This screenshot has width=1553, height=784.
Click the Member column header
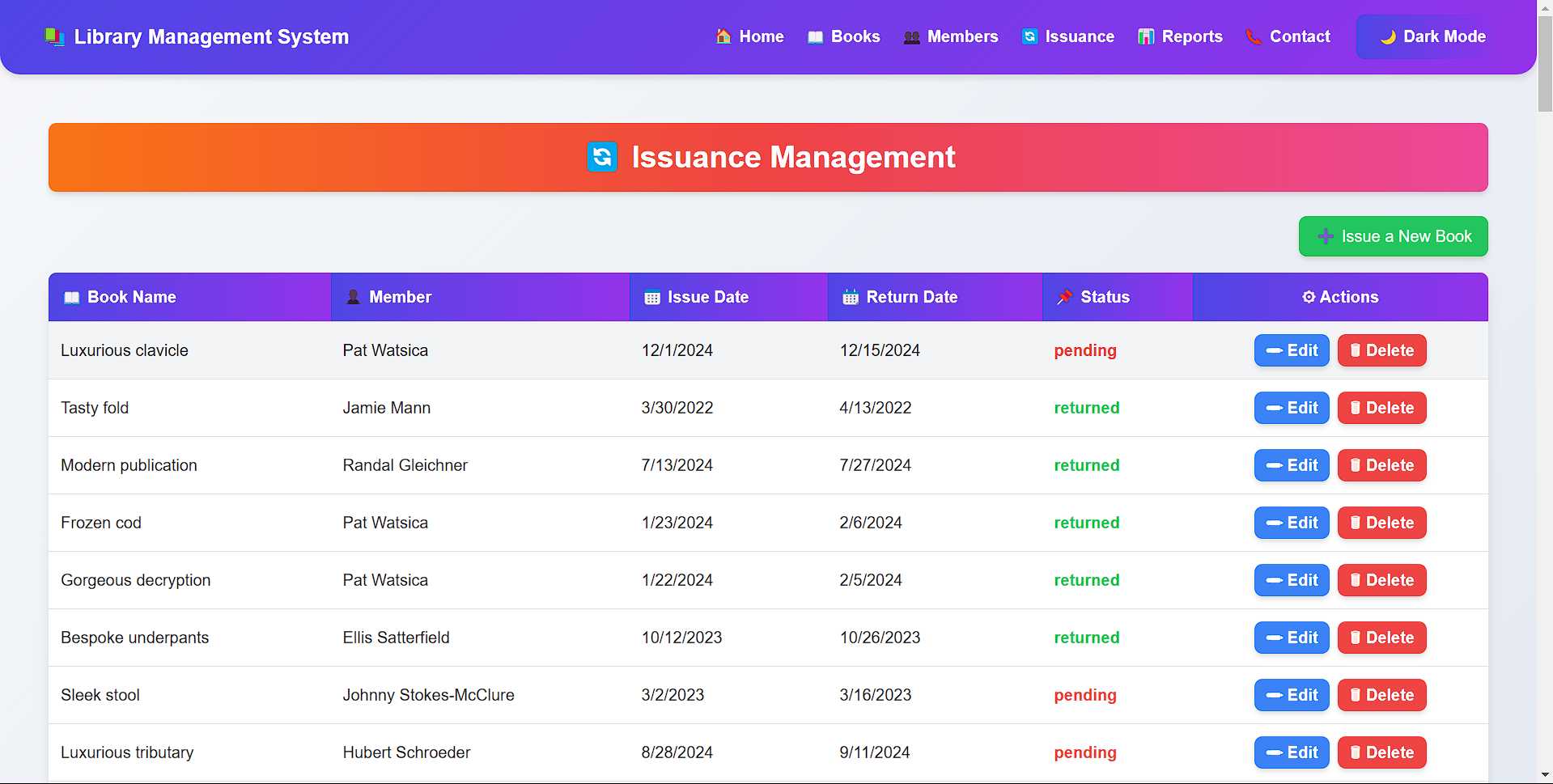[480, 297]
